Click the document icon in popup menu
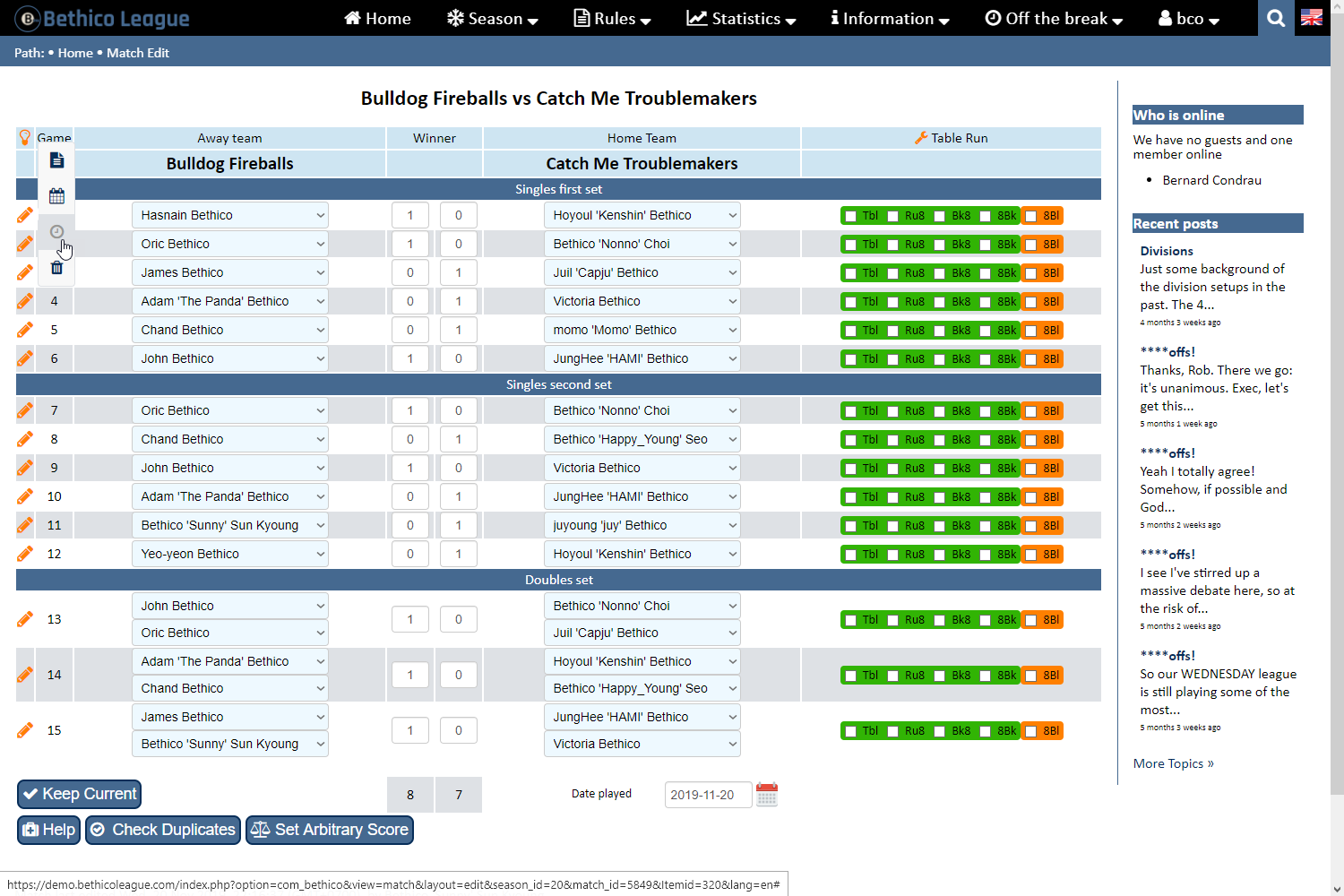Screen dimensions: 1344x896 (56, 160)
